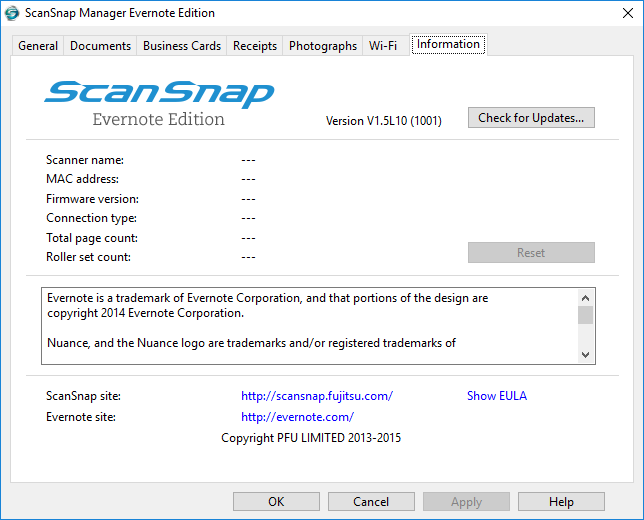
Task: Click the "Evernote site:" label
Action: click(x=81, y=417)
